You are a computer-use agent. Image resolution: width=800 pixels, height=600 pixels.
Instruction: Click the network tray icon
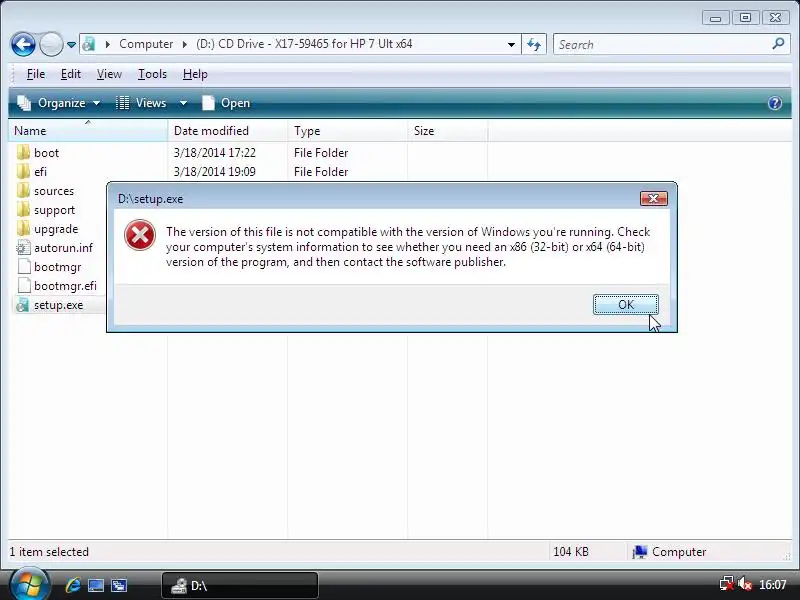click(727, 584)
